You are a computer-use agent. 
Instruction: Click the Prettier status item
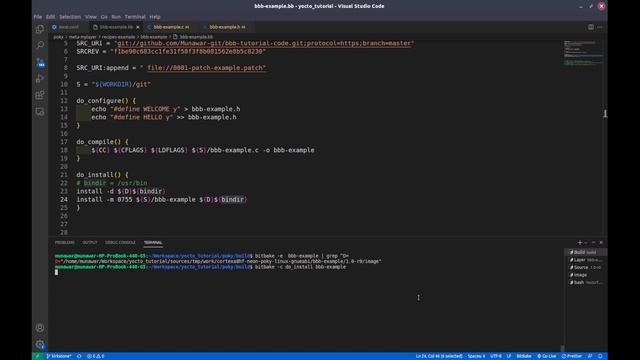pyautogui.click(x=572, y=356)
